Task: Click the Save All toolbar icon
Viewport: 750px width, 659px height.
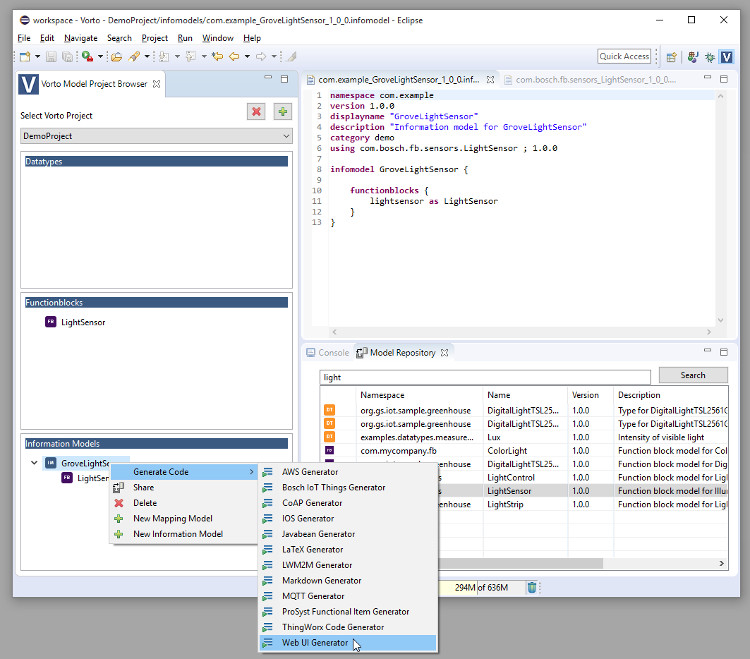Action: click(67, 57)
